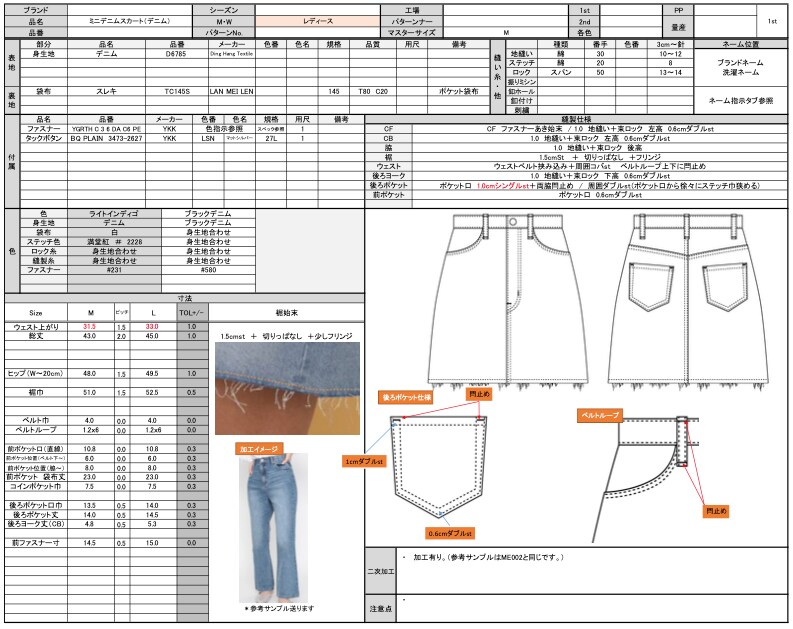Screen dimensions: 793x629
Task: Select the LSN color code cell
Action: pyautogui.click(x=208, y=139)
